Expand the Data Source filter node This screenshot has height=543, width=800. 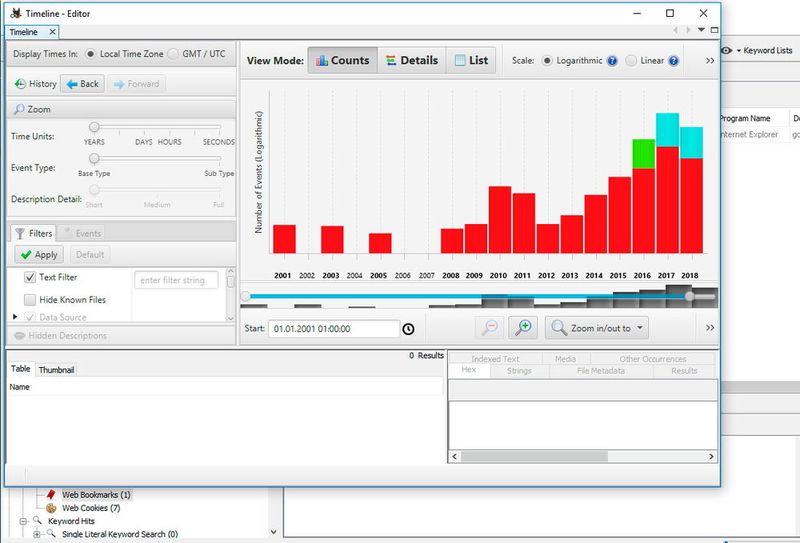(15, 317)
